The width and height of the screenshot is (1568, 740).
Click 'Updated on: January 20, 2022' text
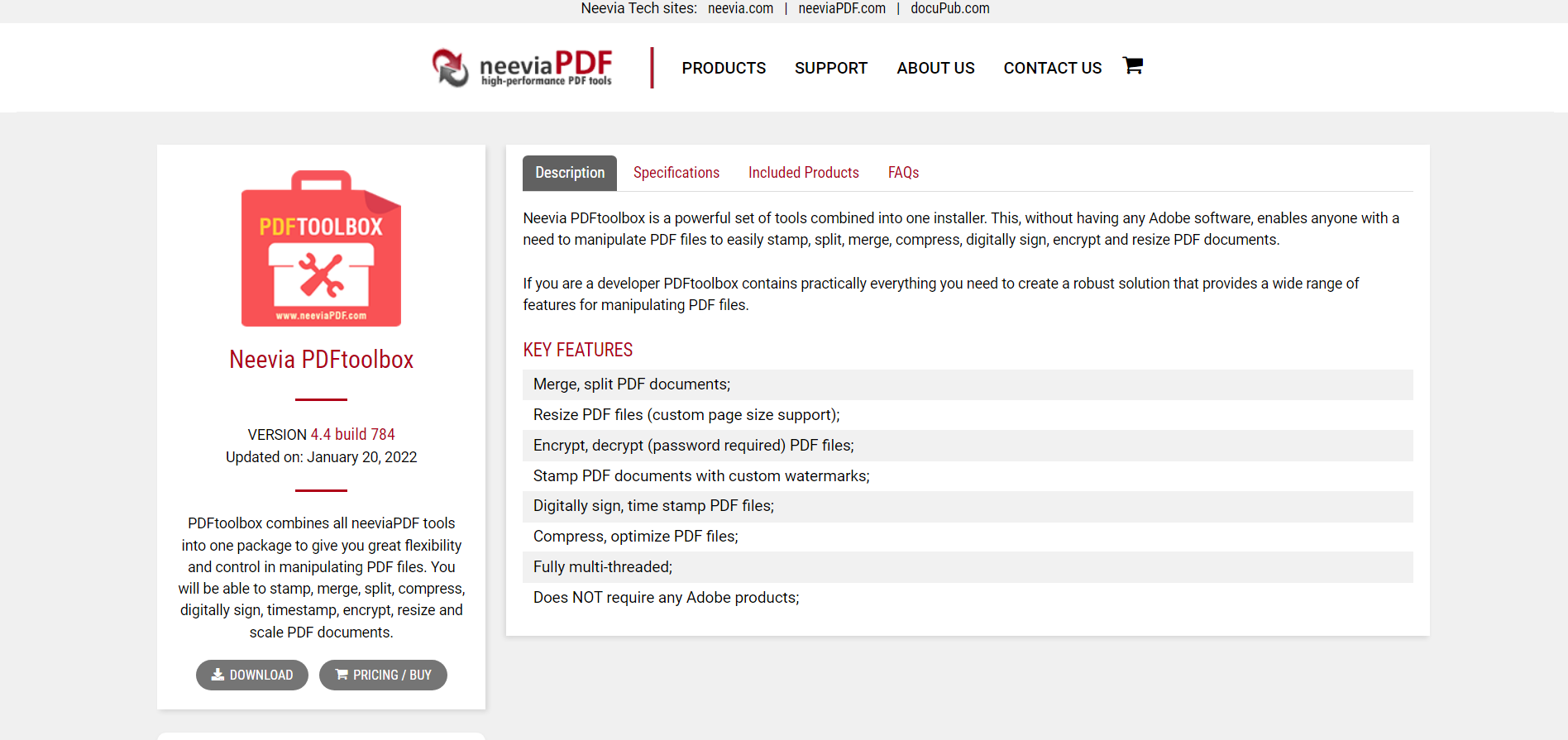click(x=321, y=457)
